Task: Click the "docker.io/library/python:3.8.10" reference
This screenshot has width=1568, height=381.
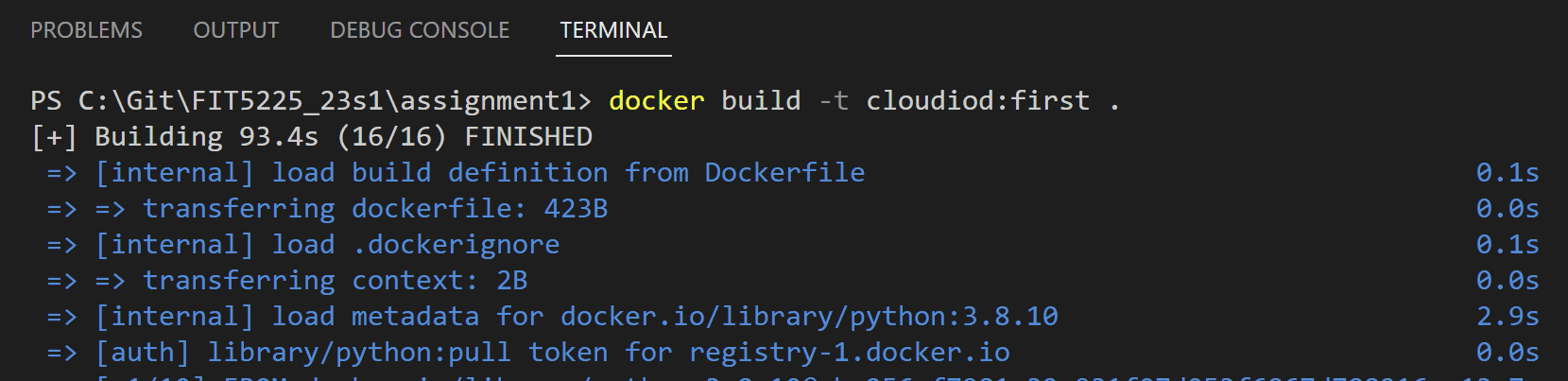Action: click(809, 317)
